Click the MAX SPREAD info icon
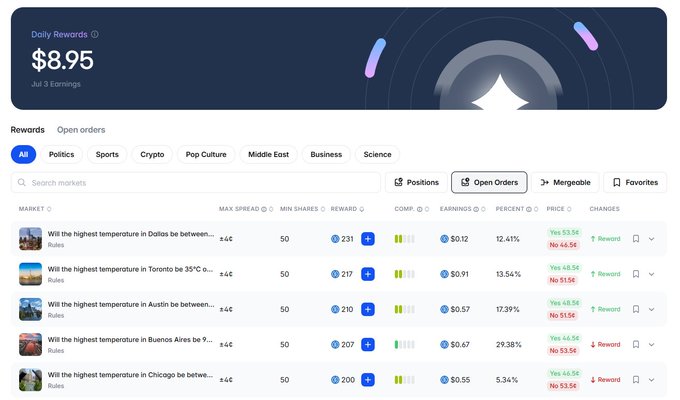 (x=264, y=209)
